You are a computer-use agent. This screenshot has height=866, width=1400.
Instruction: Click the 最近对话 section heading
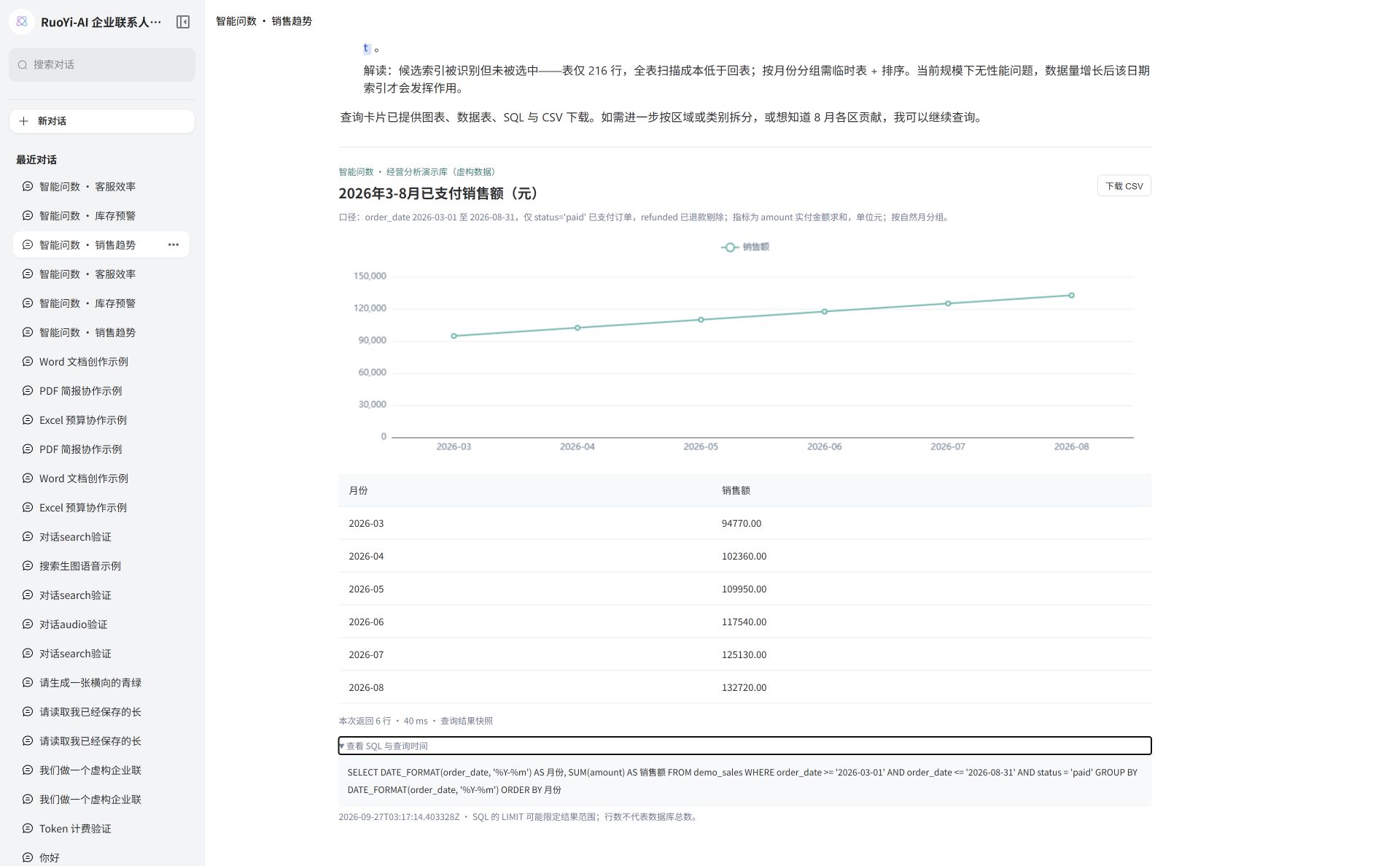pyautogui.click(x=36, y=160)
